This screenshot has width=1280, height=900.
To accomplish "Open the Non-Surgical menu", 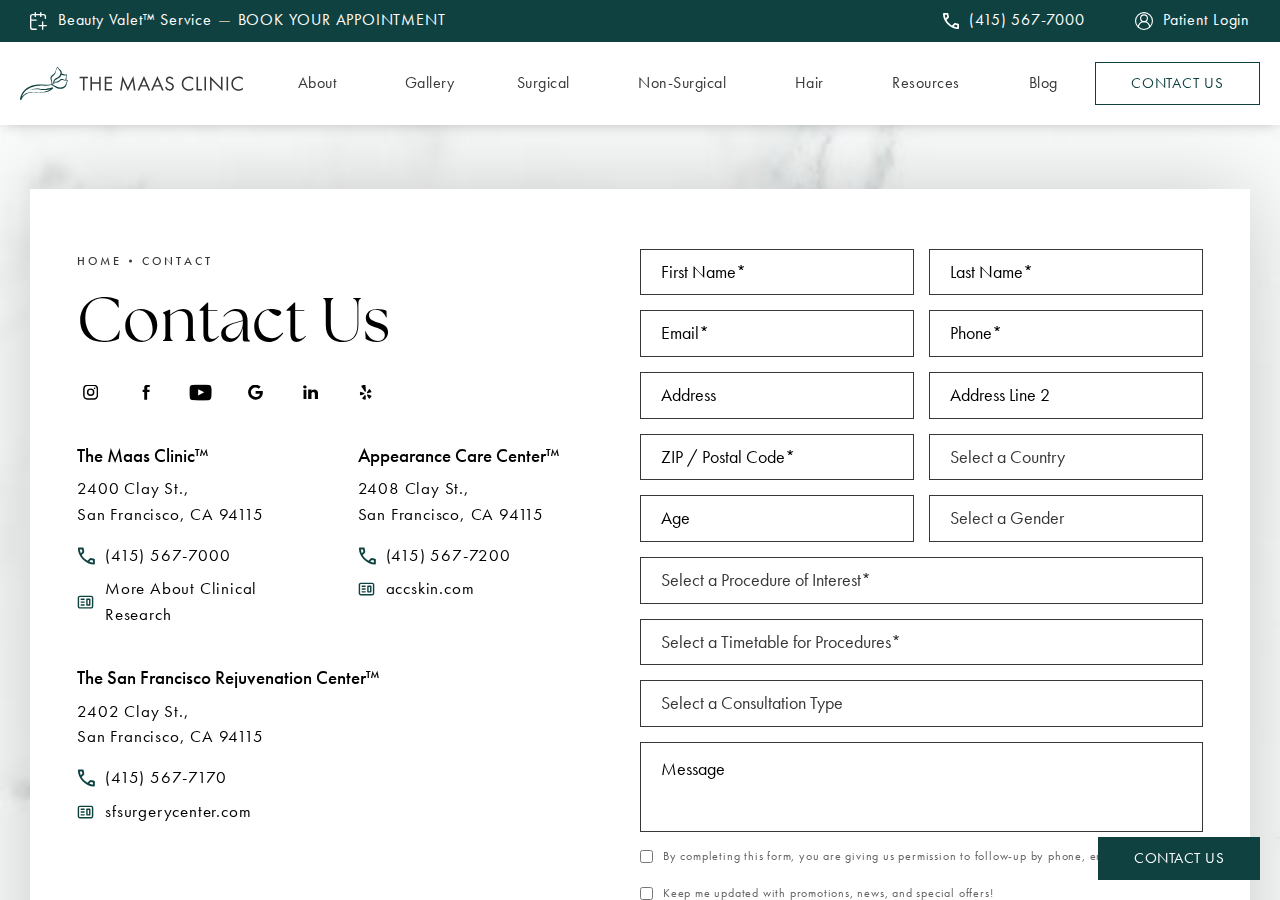I will pyautogui.click(x=682, y=83).
